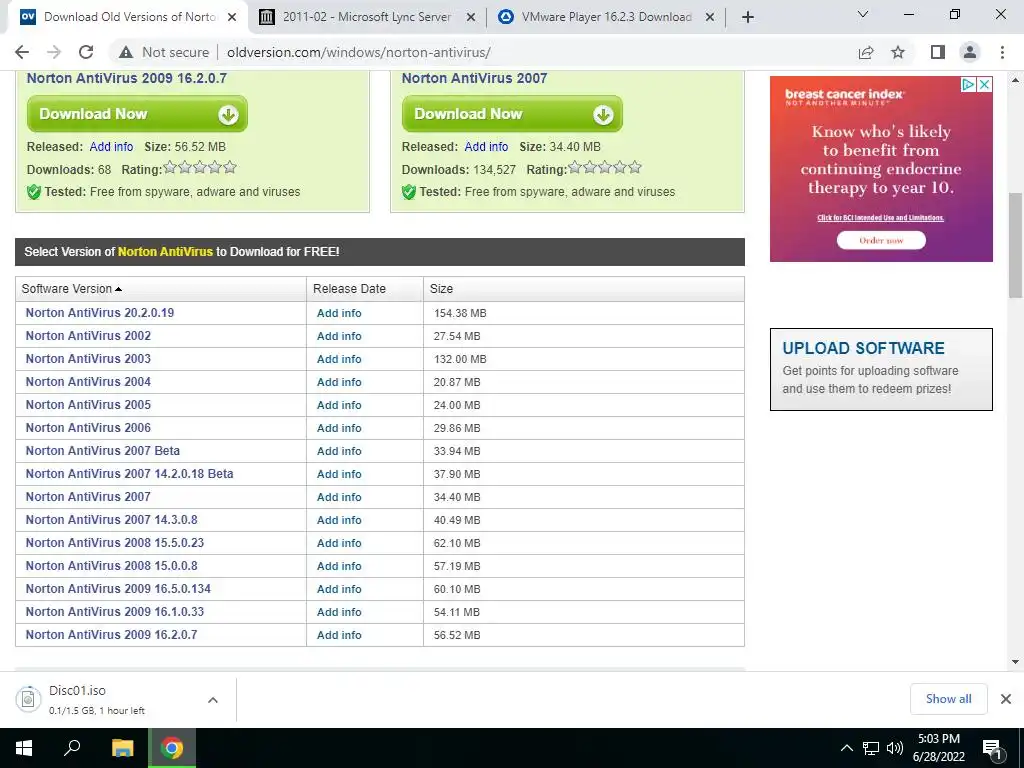The height and width of the screenshot is (768, 1024).
Task: Download Norton AntiVirus 2007 now
Action: pyautogui.click(x=512, y=114)
